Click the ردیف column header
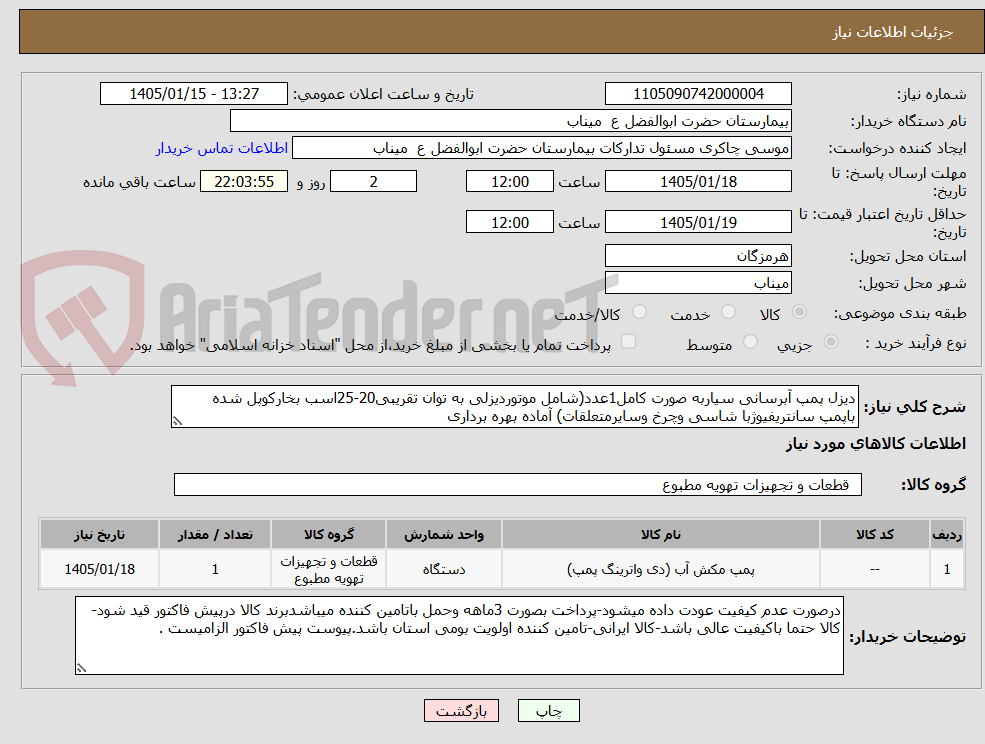 (x=947, y=535)
